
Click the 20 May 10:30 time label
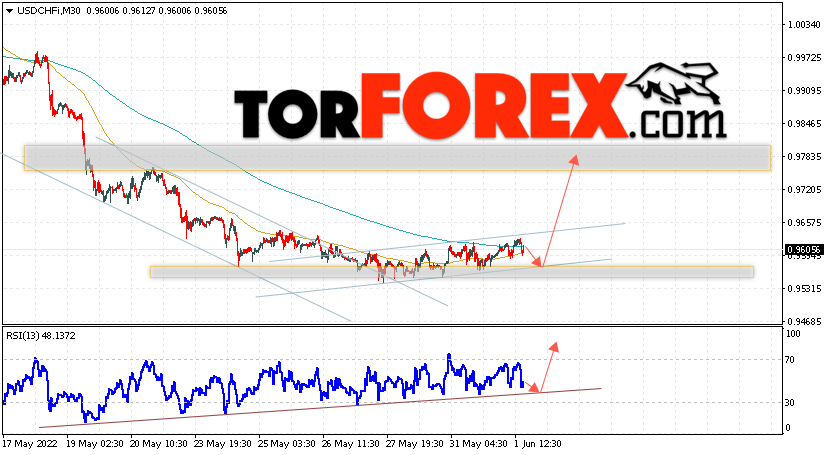point(159,444)
